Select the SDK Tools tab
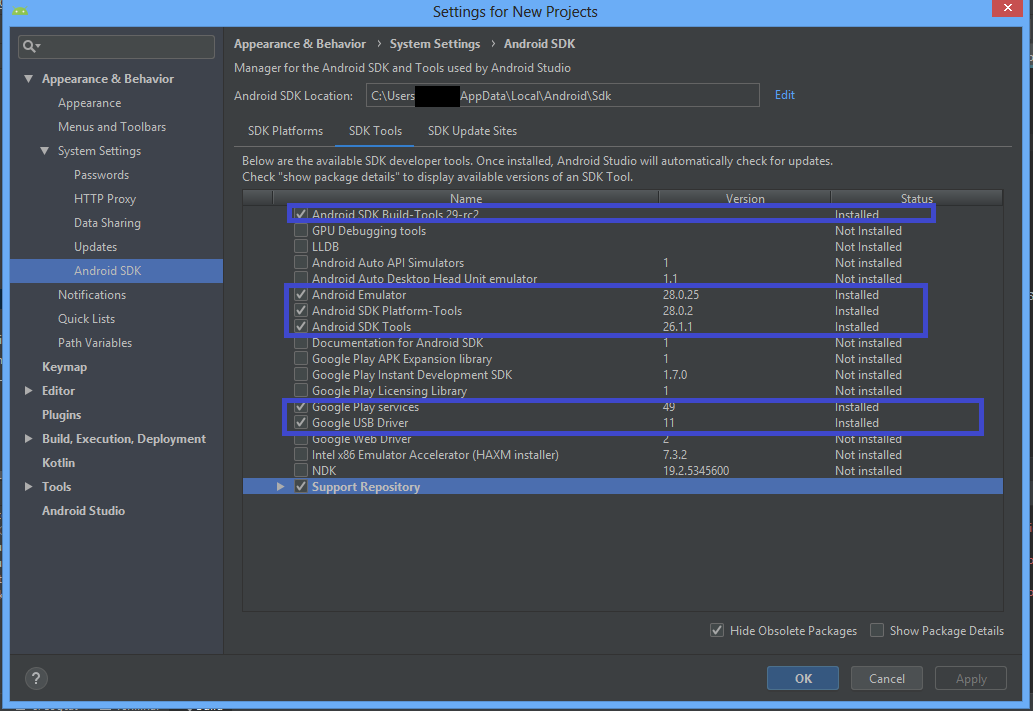 click(375, 131)
